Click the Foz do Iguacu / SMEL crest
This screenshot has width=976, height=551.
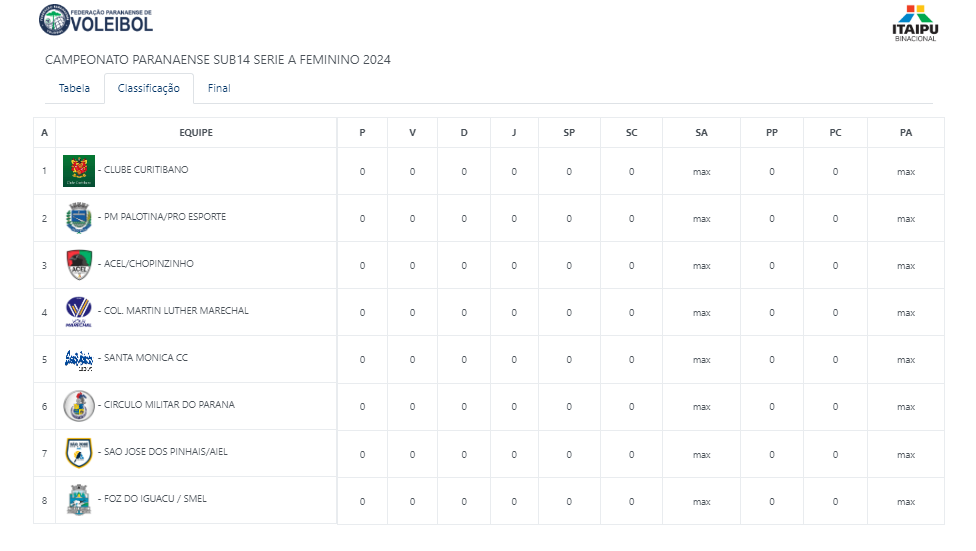(x=79, y=500)
